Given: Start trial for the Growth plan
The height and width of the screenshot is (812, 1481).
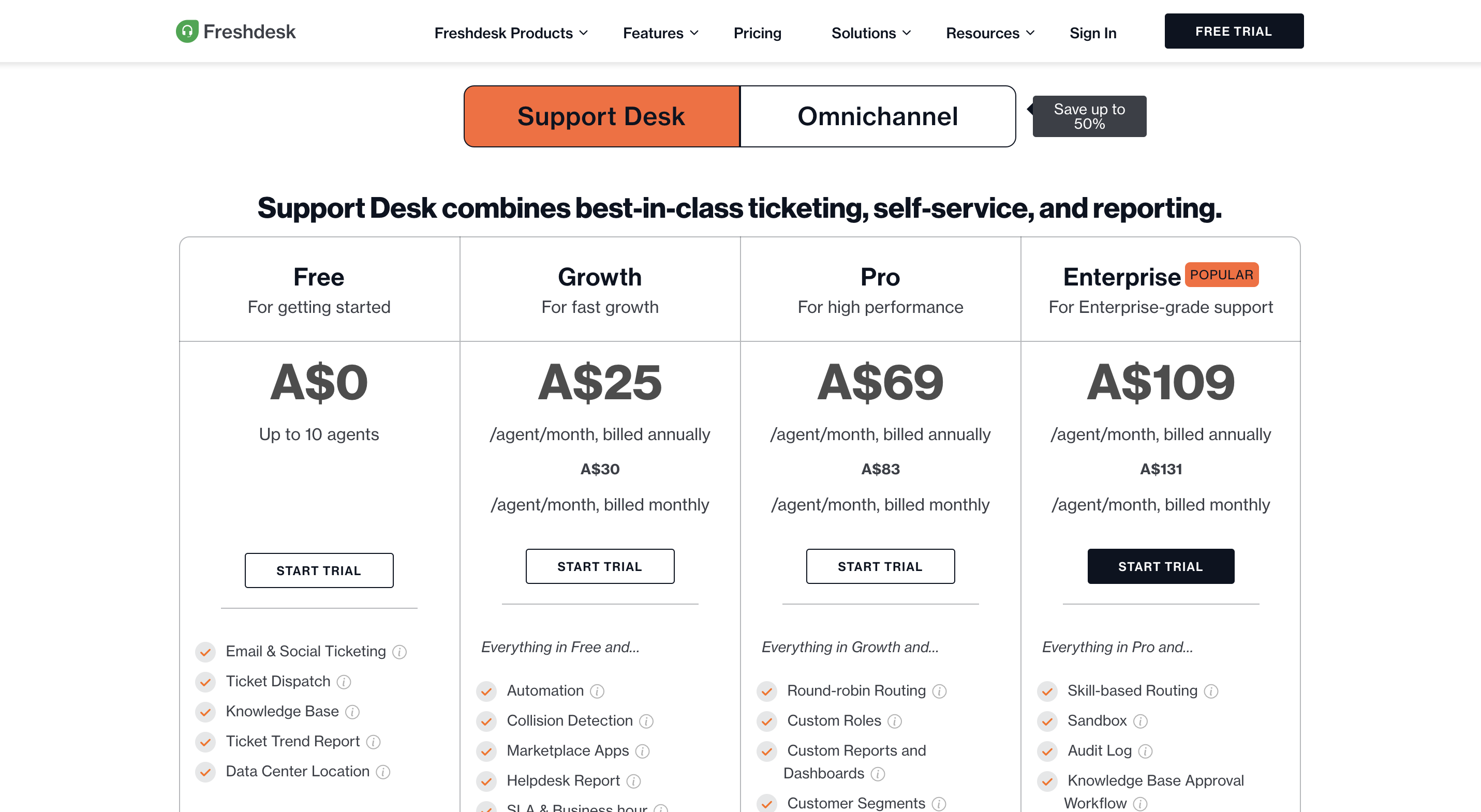Looking at the screenshot, I should click(x=600, y=566).
